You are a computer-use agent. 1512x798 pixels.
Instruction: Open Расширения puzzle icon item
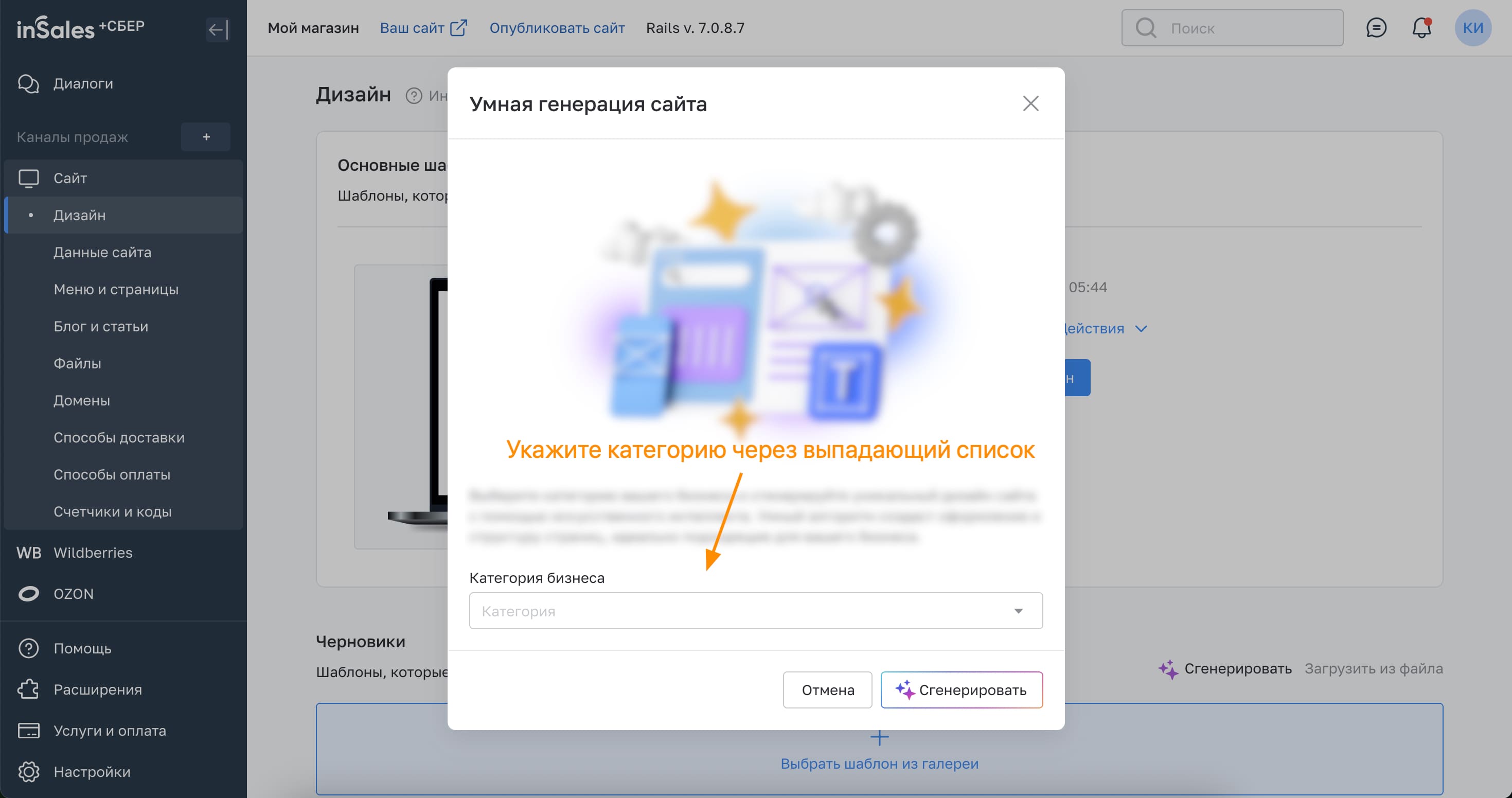(x=28, y=689)
